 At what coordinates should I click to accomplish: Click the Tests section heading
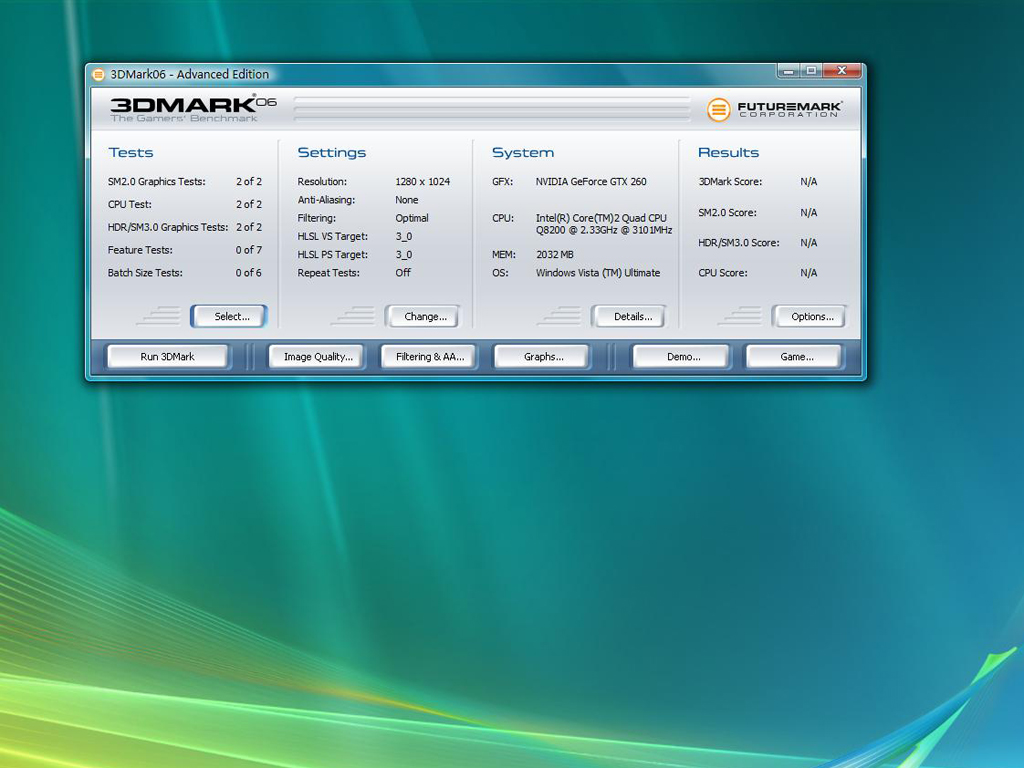pyautogui.click(x=131, y=153)
